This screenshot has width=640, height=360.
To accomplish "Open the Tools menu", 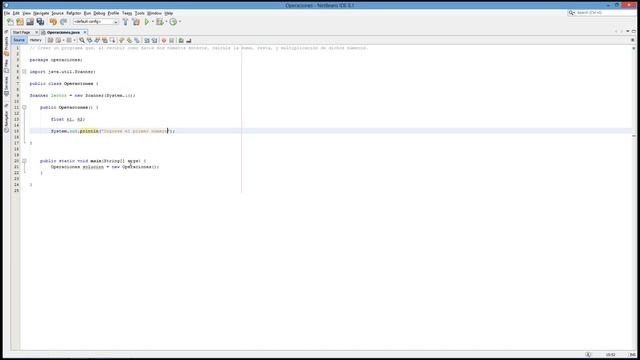I will (140, 13).
